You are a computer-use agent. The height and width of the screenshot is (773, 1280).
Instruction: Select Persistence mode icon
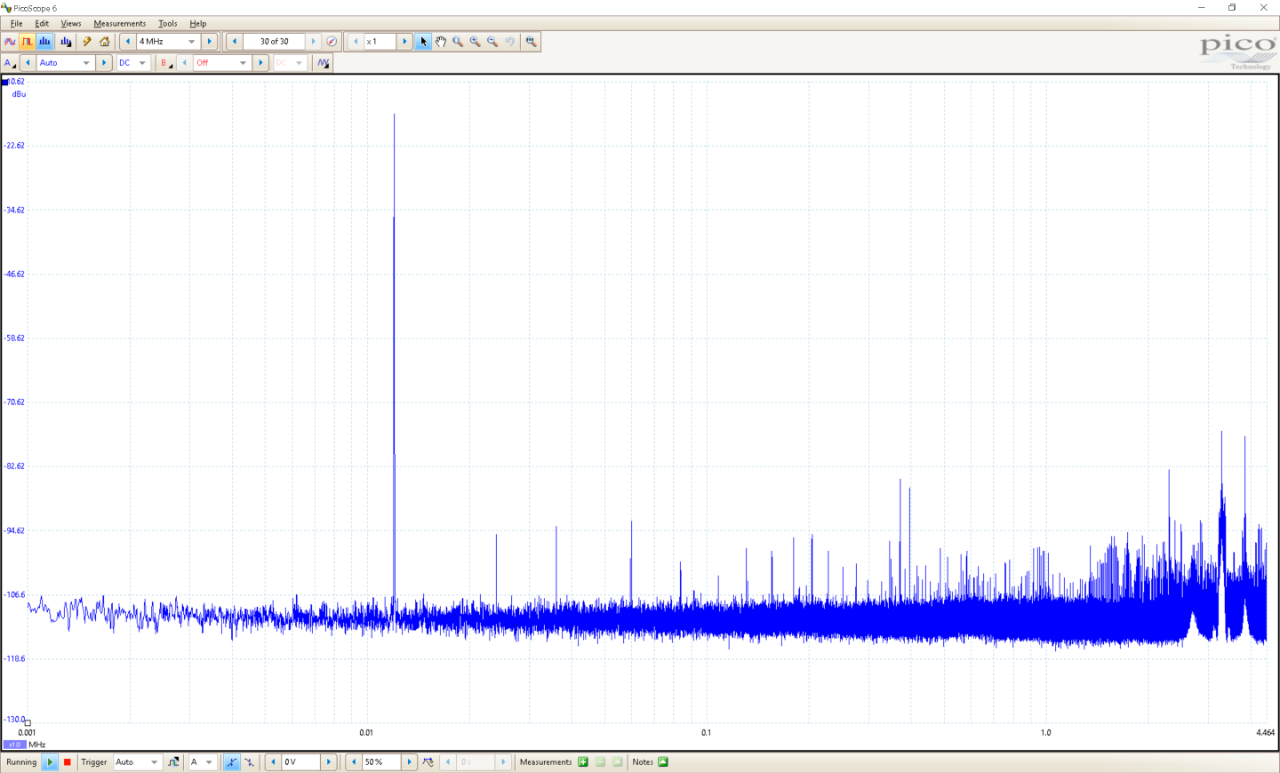tap(27, 42)
